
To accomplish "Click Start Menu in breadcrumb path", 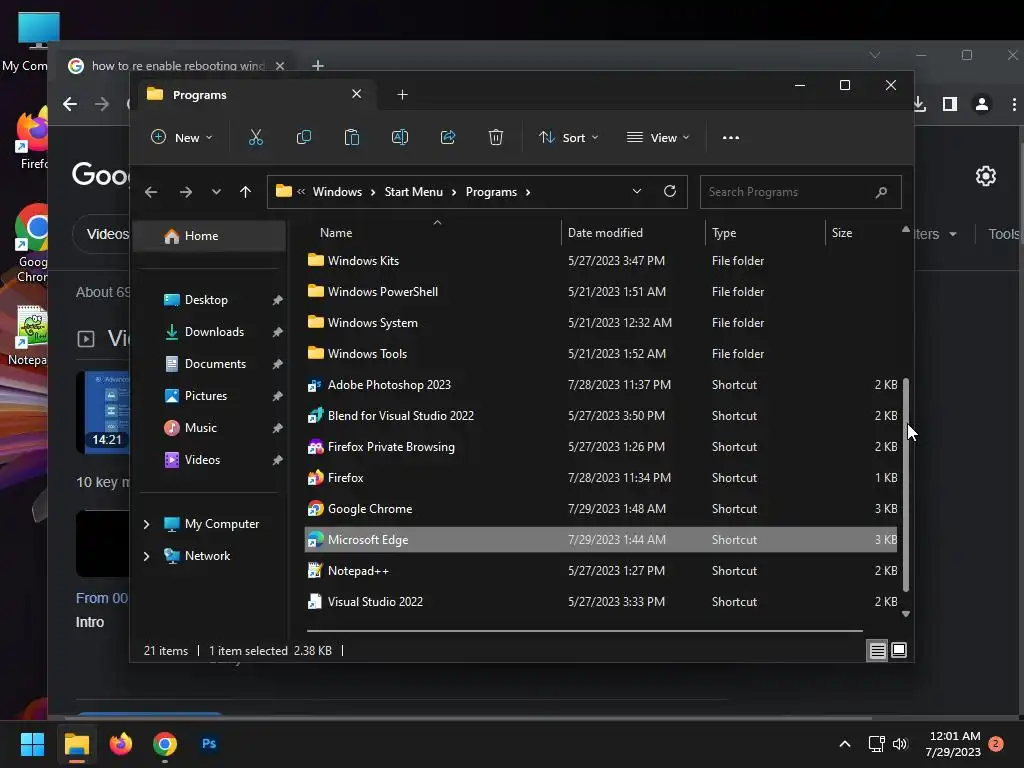I will coord(413,192).
